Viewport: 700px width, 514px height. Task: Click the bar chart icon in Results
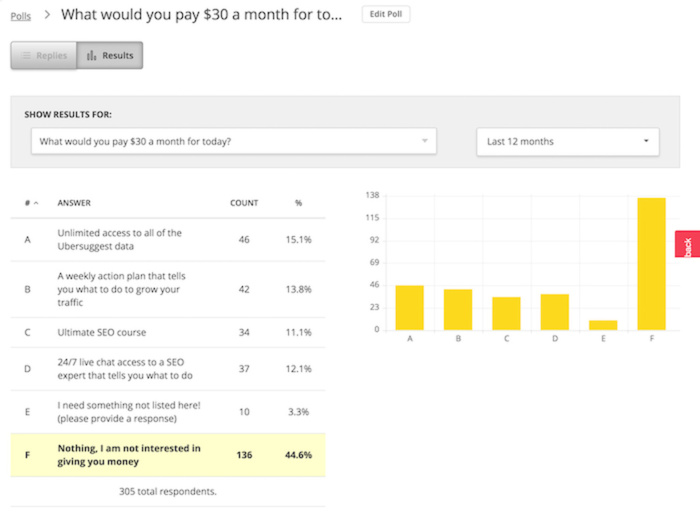click(92, 56)
